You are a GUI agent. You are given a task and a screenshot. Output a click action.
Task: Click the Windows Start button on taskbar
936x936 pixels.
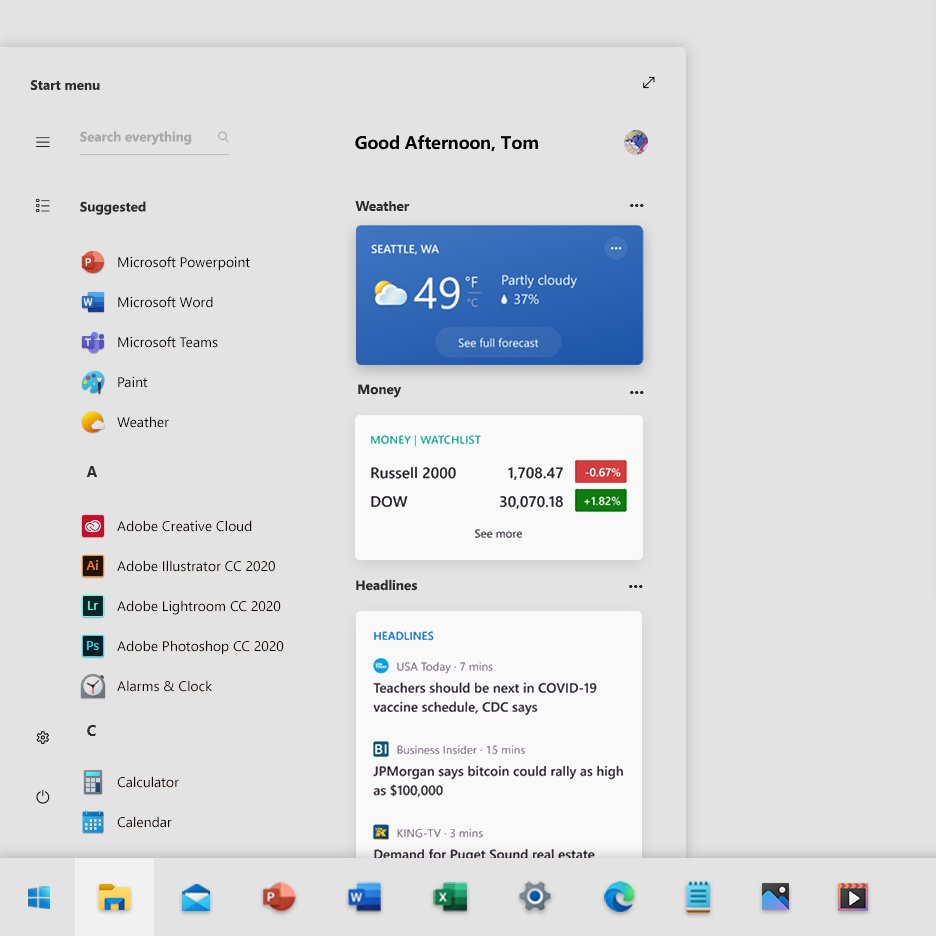(39, 897)
